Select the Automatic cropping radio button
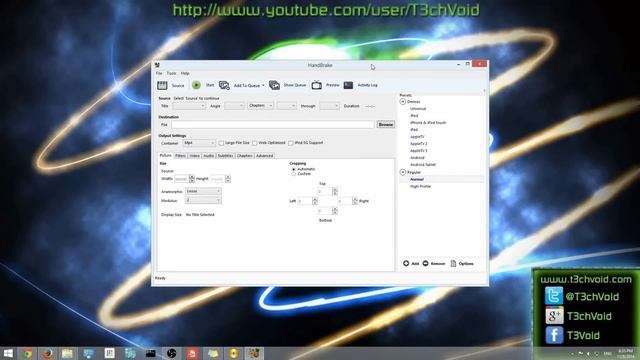 (x=293, y=169)
